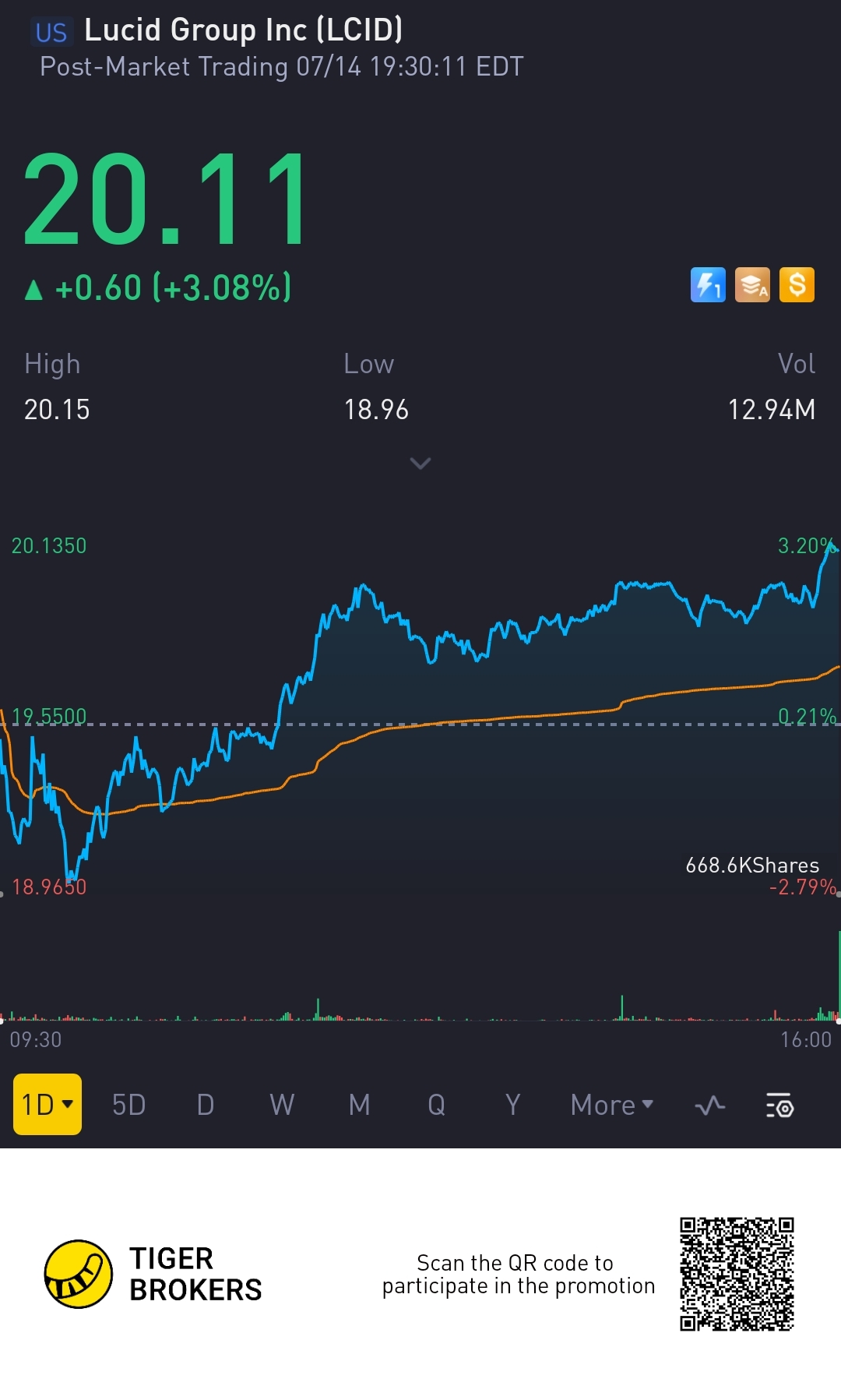The width and height of the screenshot is (841, 1400).
Task: Switch to the W weekly chart tab
Action: pyautogui.click(x=282, y=1105)
